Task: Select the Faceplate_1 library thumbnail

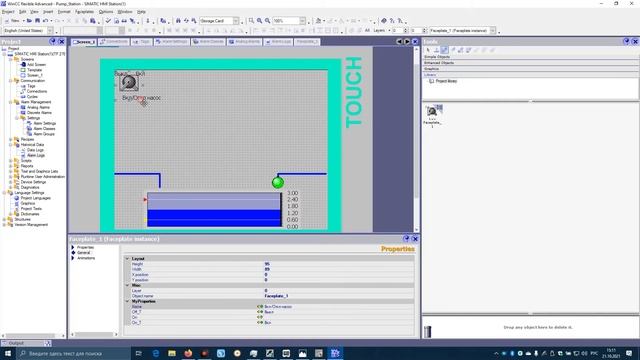Action: [433, 115]
